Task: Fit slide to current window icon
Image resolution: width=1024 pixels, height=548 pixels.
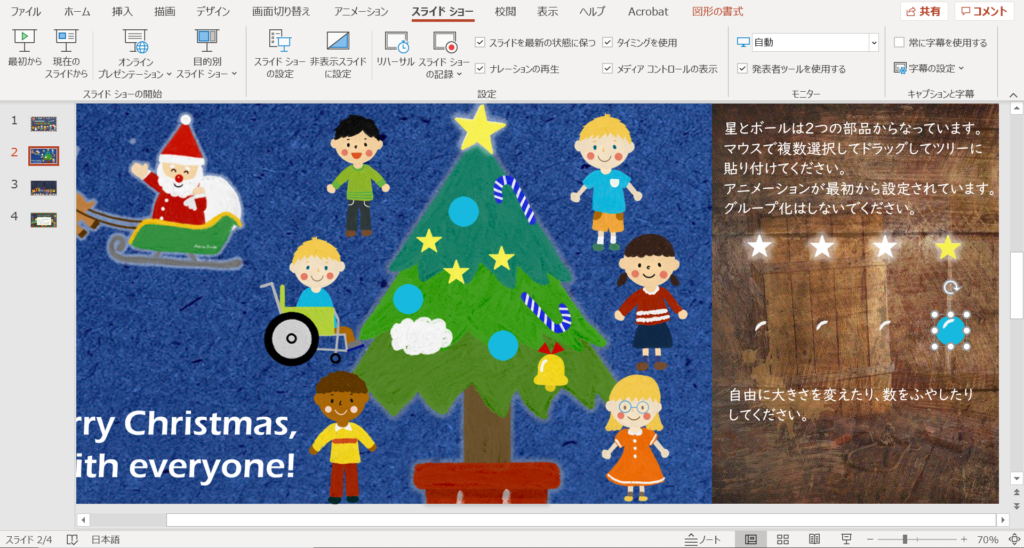Action: pyautogui.click(x=1013, y=540)
